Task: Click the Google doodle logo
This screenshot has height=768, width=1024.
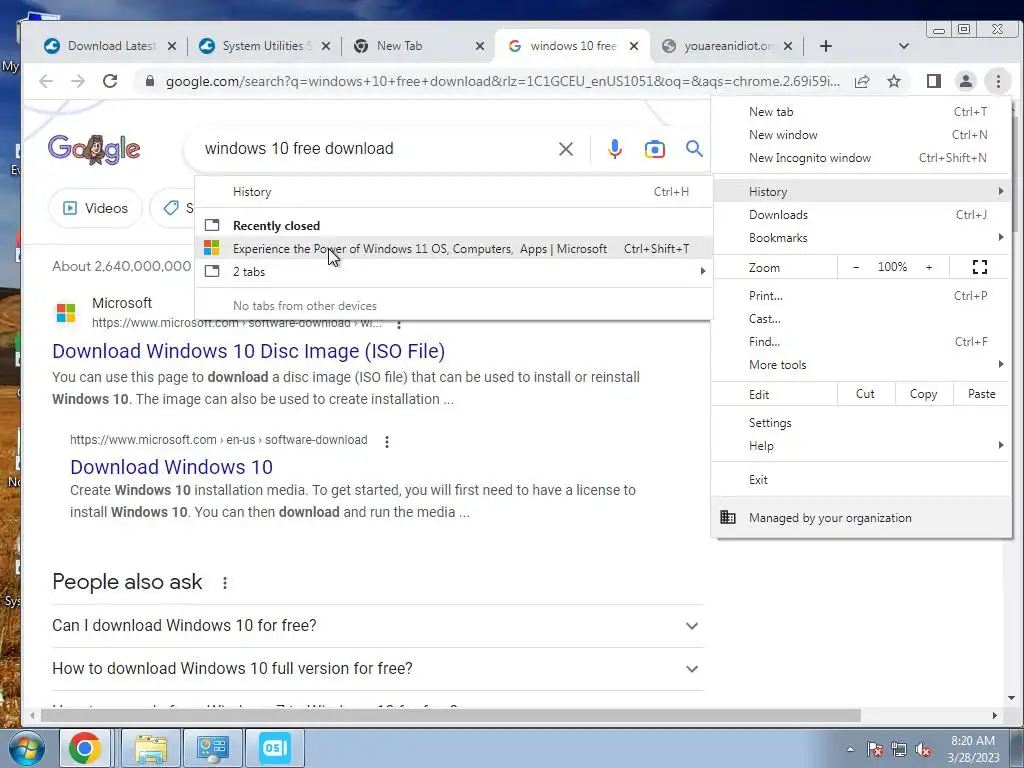Action: point(94,149)
